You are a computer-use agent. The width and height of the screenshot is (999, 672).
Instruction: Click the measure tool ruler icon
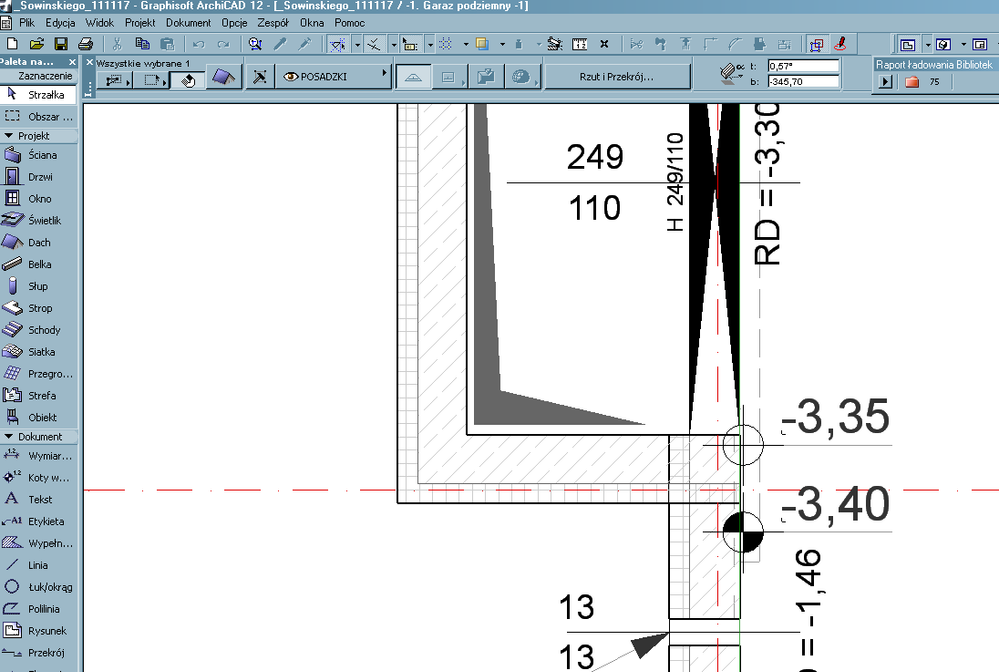click(579, 44)
